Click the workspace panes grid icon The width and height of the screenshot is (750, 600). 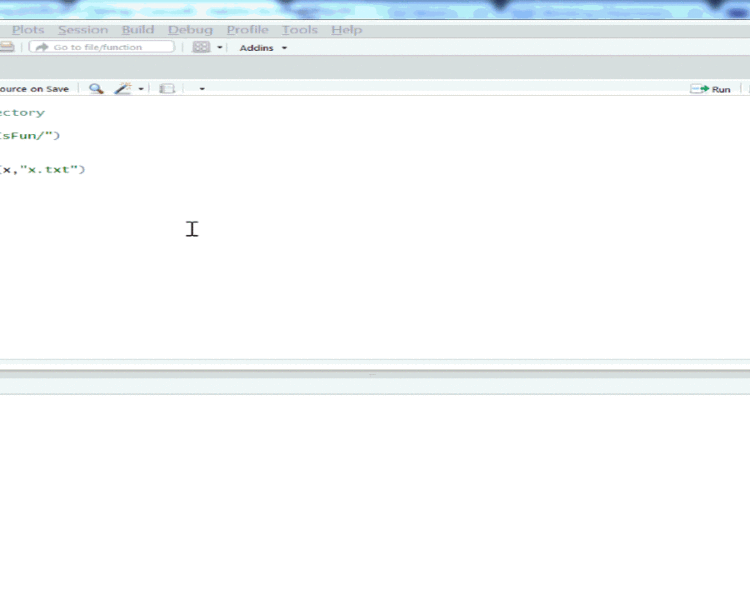[x=201, y=47]
